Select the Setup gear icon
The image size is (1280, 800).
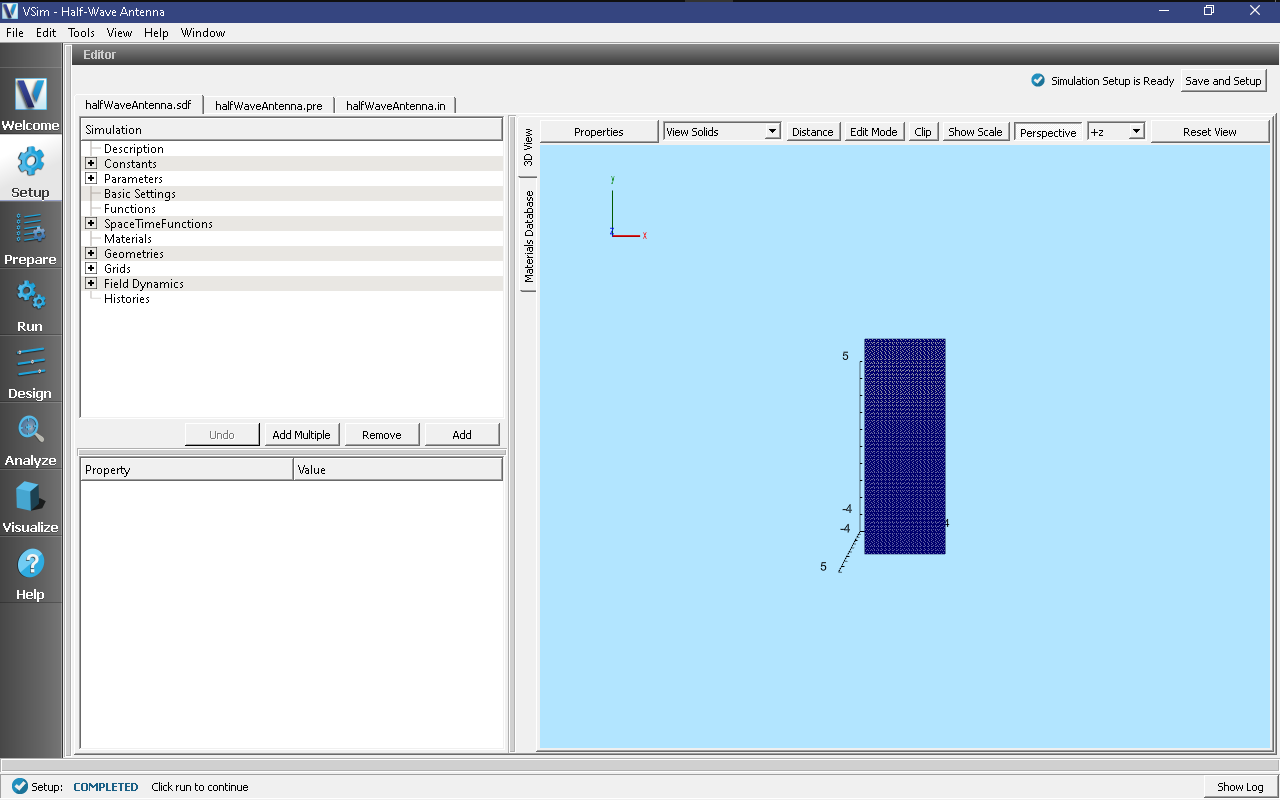[30, 161]
